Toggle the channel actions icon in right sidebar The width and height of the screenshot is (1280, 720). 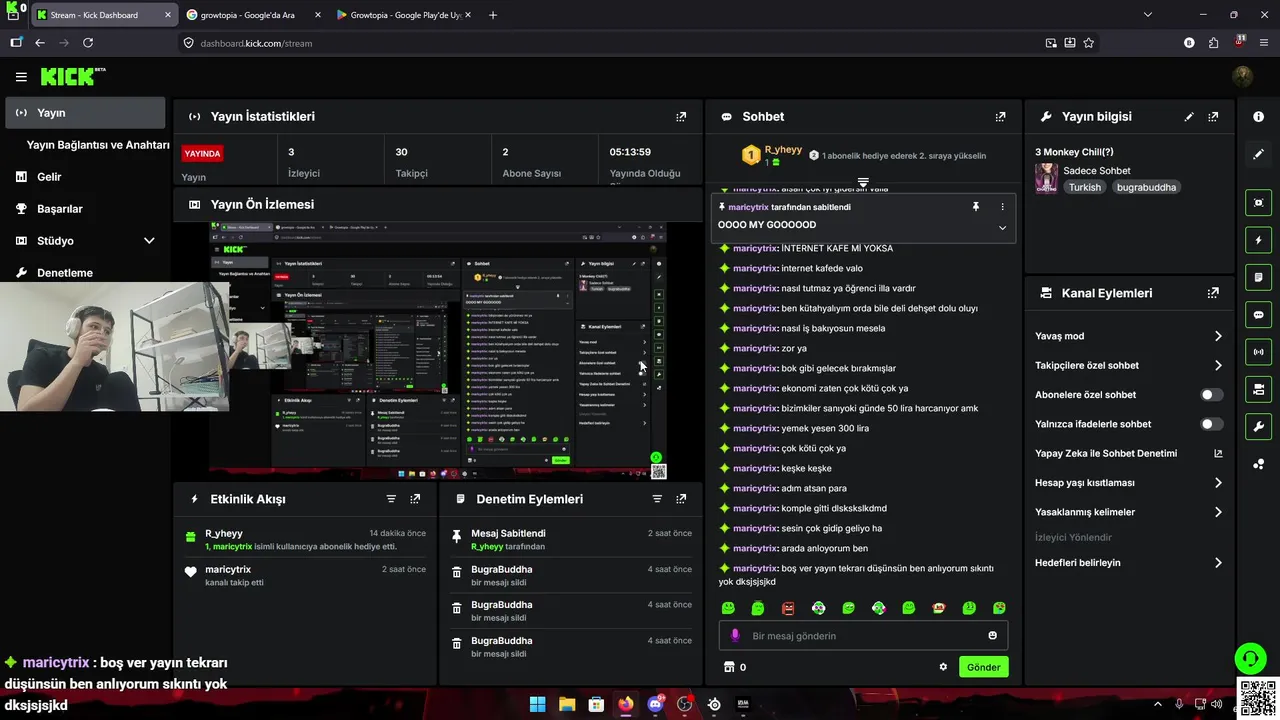pyautogui.click(x=1258, y=389)
